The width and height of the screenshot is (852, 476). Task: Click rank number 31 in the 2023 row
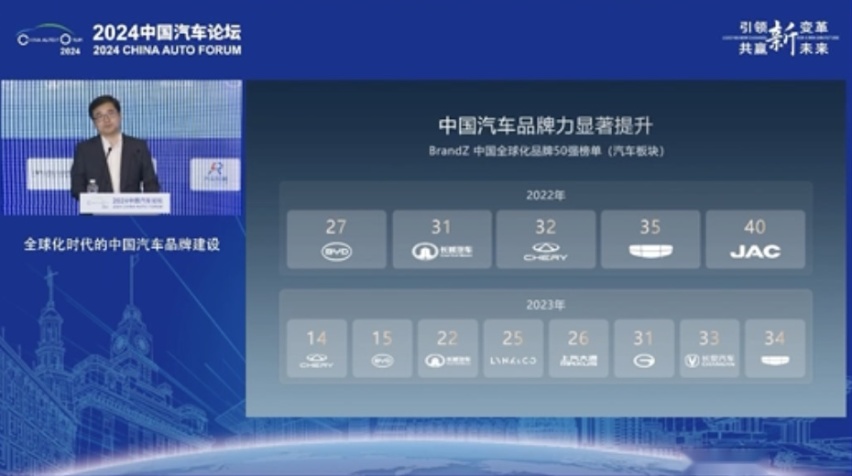click(643, 339)
